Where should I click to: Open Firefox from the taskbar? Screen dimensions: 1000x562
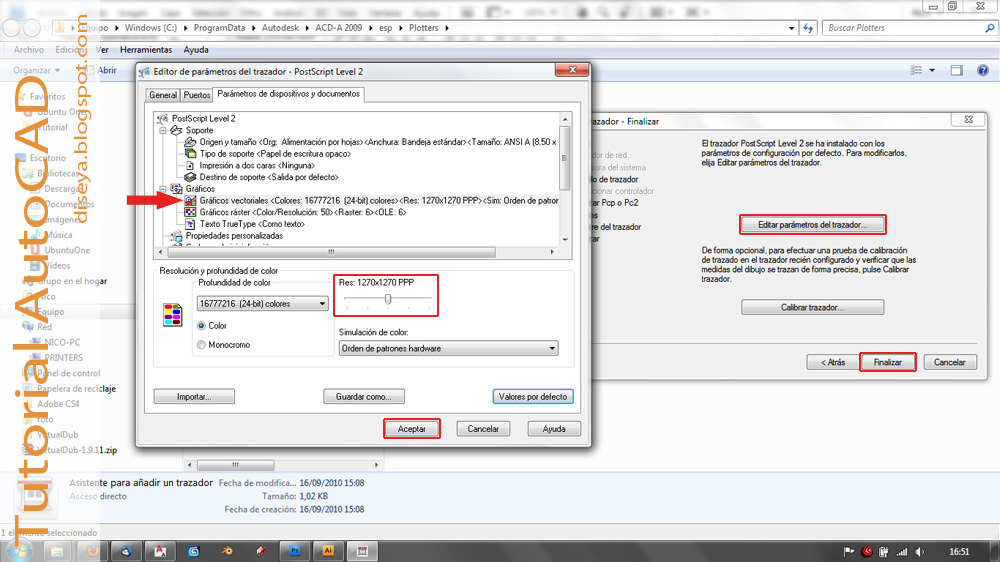[x=92, y=551]
